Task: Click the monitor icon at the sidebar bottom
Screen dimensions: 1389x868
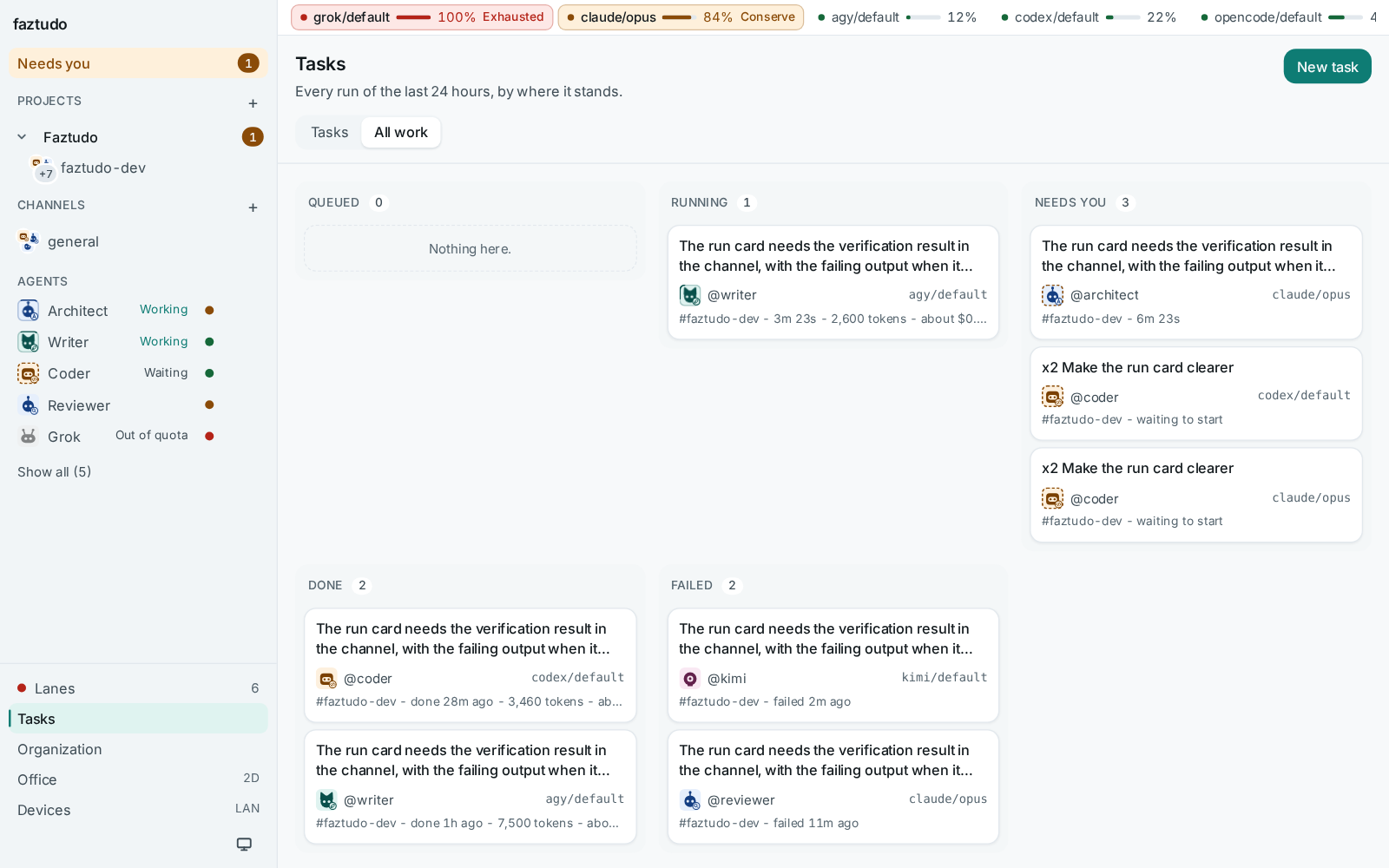Action: coord(244,844)
